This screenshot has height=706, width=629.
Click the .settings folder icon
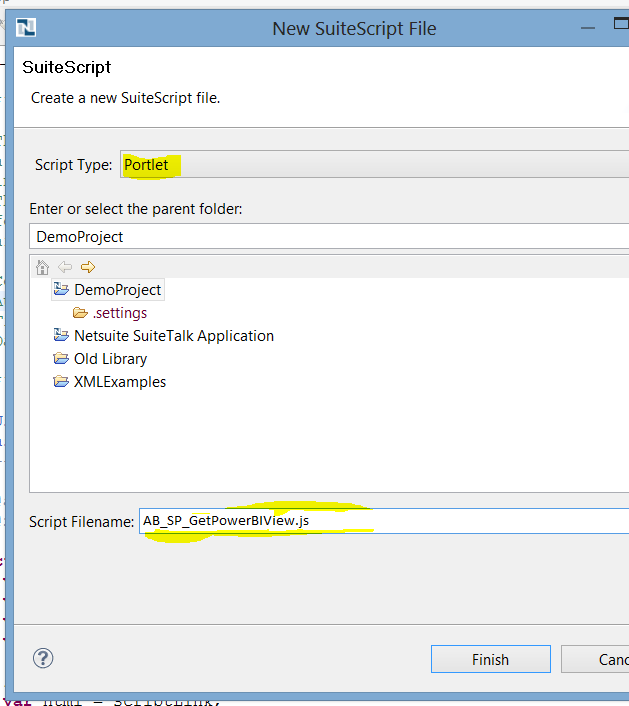[x=81, y=313]
